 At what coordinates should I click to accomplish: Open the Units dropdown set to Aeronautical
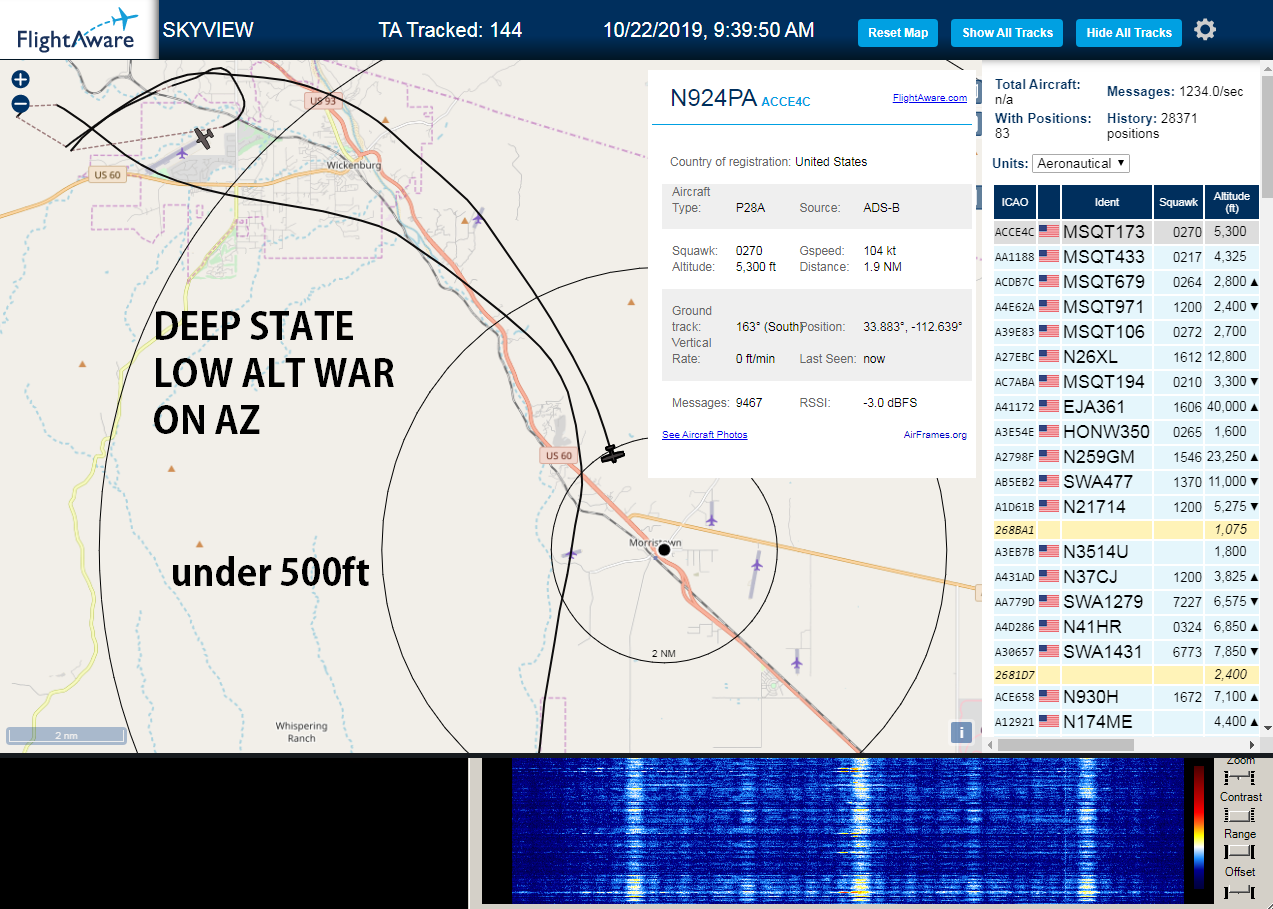(1081, 163)
